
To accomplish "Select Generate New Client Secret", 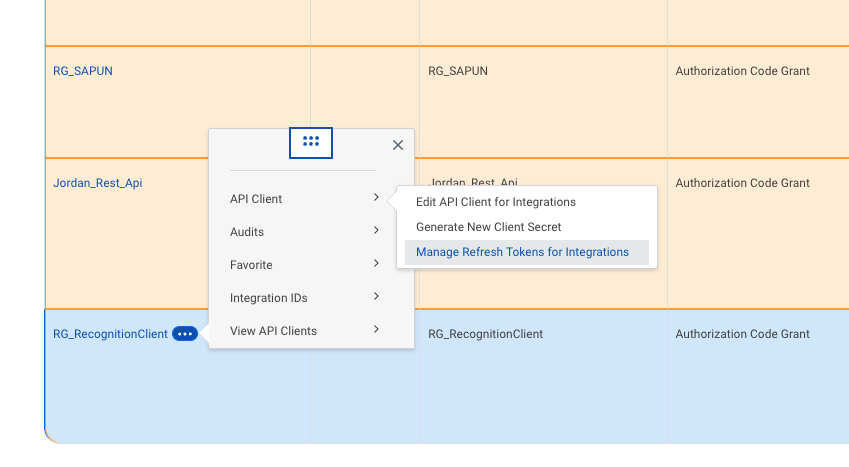I will pos(527,227).
